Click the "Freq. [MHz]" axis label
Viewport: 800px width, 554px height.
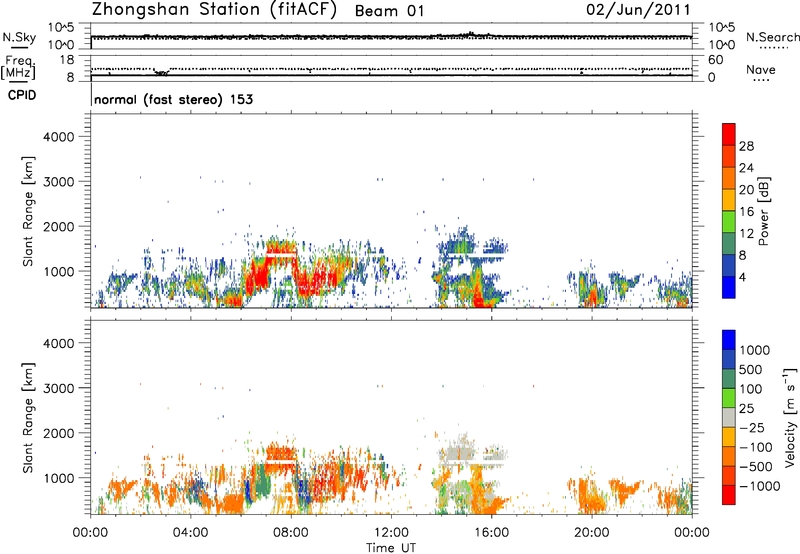19,68
